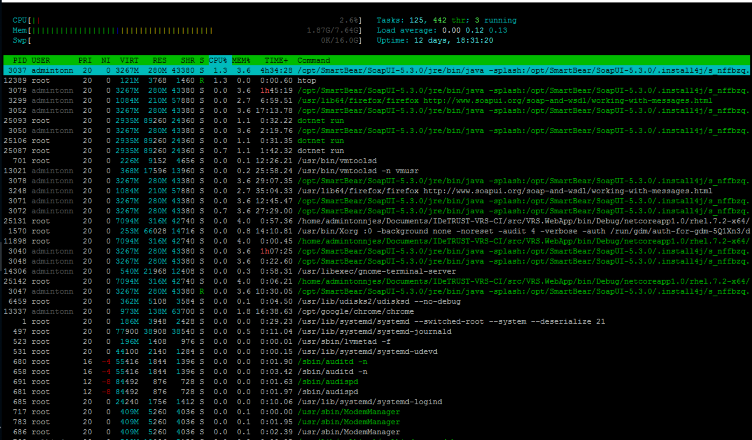Select the dotnet run row PID 25106

pyautogui.click(x=376, y=141)
